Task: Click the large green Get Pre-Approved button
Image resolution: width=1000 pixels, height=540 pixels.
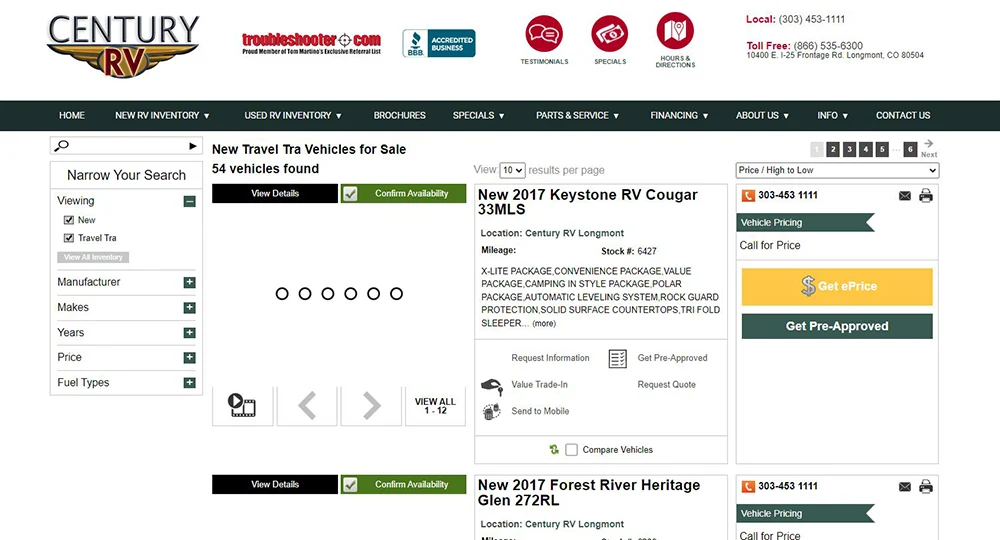Action: [x=837, y=326]
